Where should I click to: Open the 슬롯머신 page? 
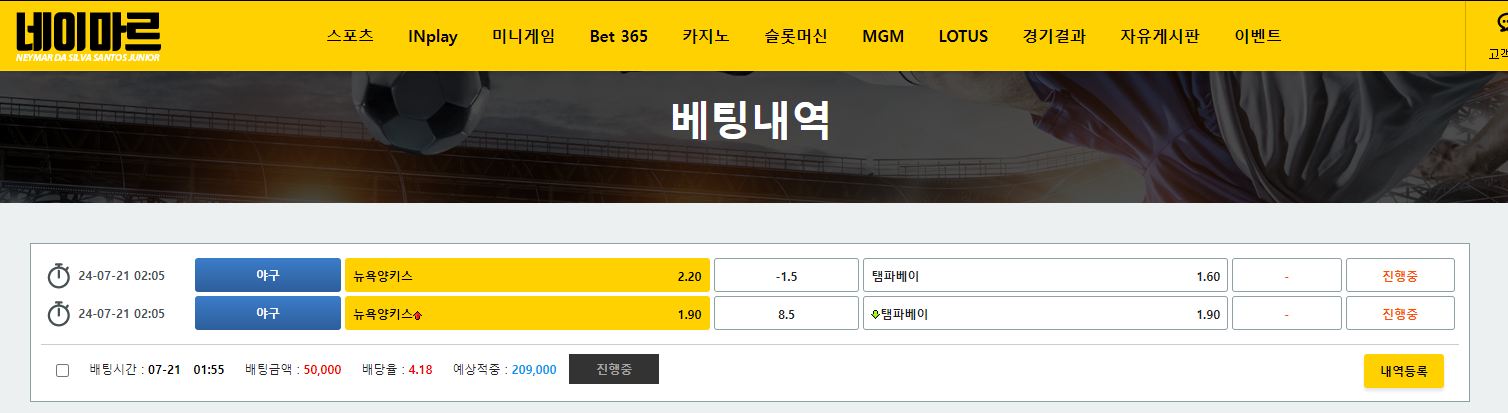(x=796, y=36)
